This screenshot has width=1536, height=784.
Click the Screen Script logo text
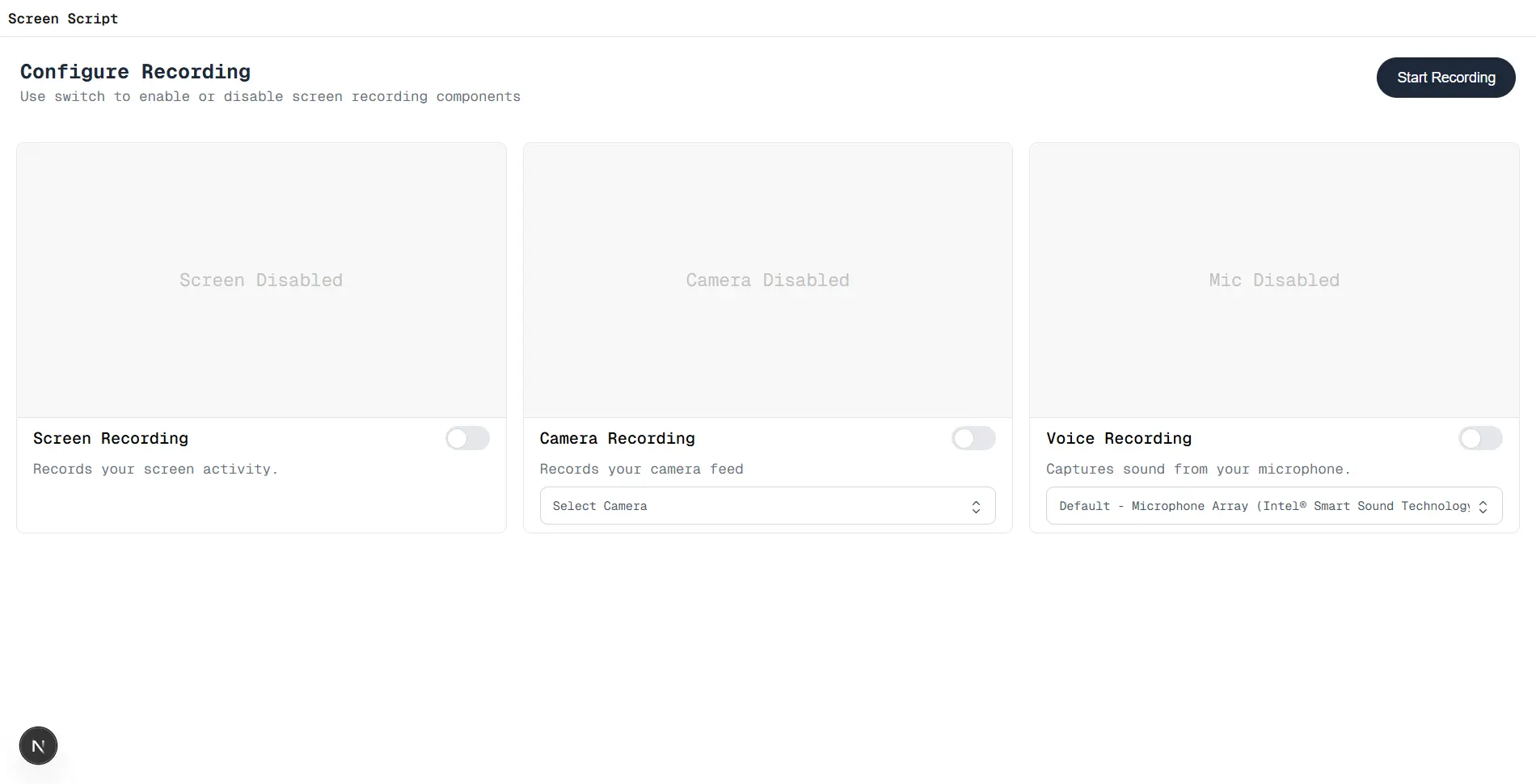[x=63, y=18]
